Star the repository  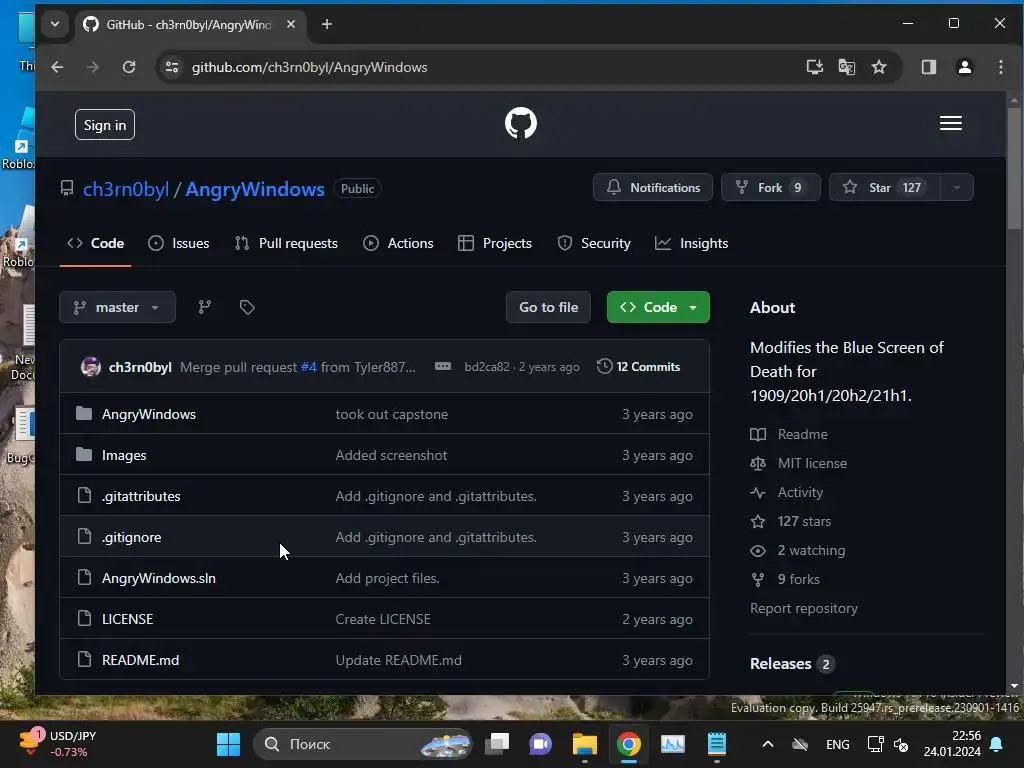pyautogui.click(x=884, y=187)
